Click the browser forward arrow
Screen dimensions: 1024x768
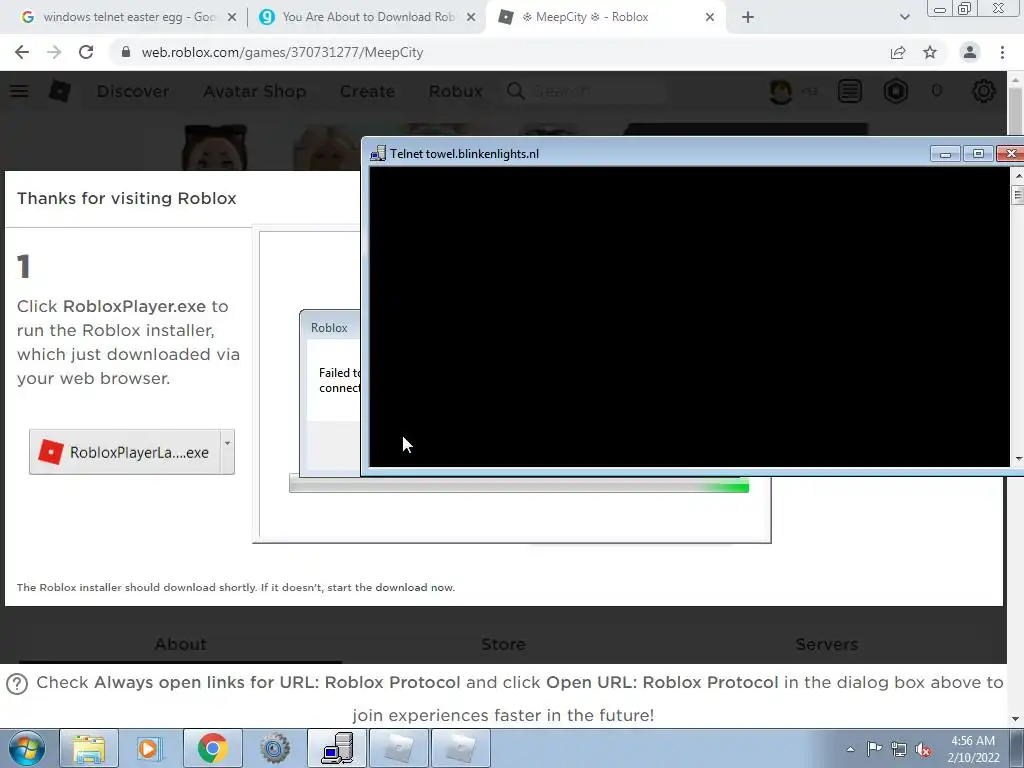tap(54, 52)
